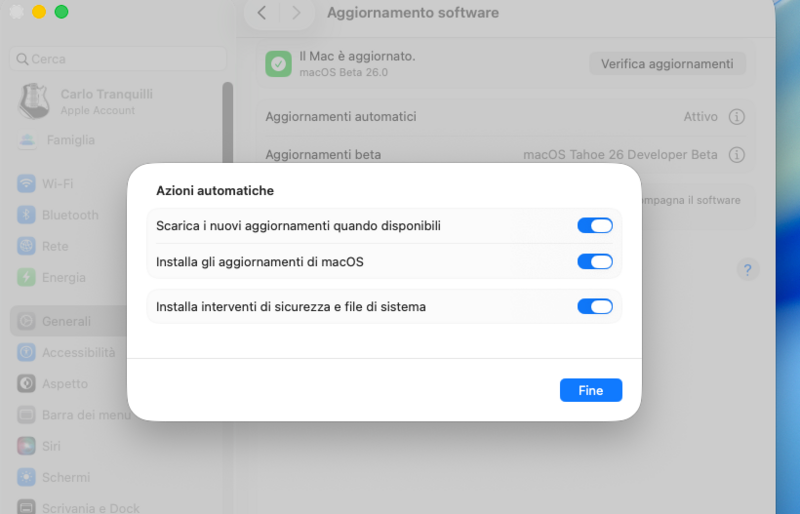Click the help question mark button
Image resolution: width=800 pixels, height=514 pixels.
(747, 269)
